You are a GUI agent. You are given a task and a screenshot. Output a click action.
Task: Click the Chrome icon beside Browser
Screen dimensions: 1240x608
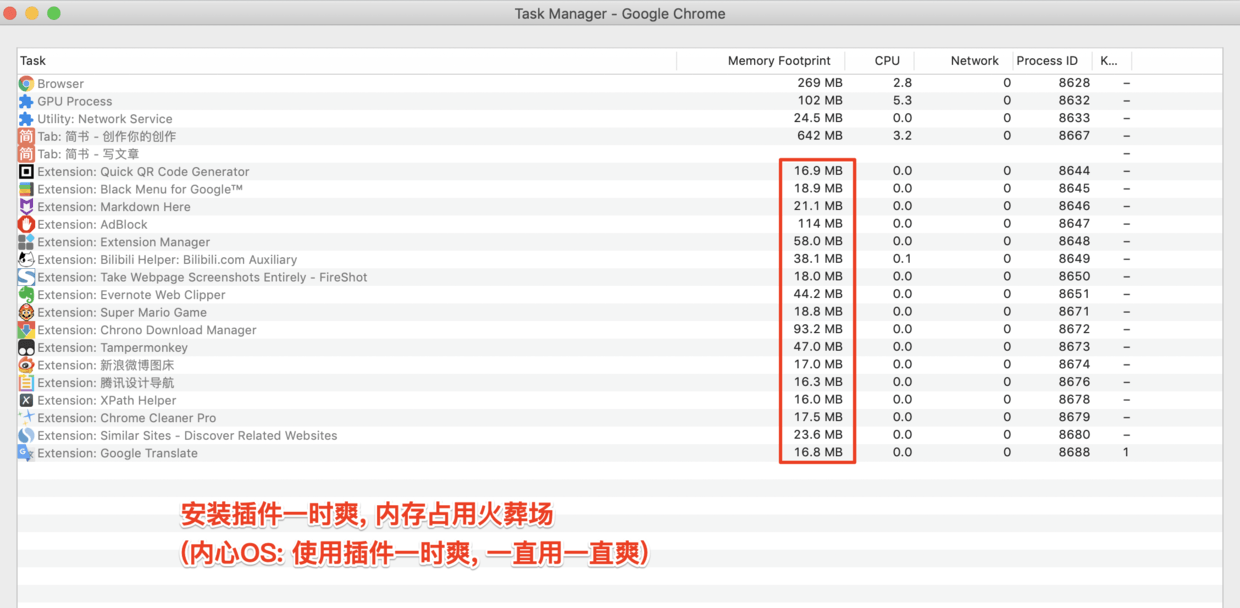click(26, 84)
